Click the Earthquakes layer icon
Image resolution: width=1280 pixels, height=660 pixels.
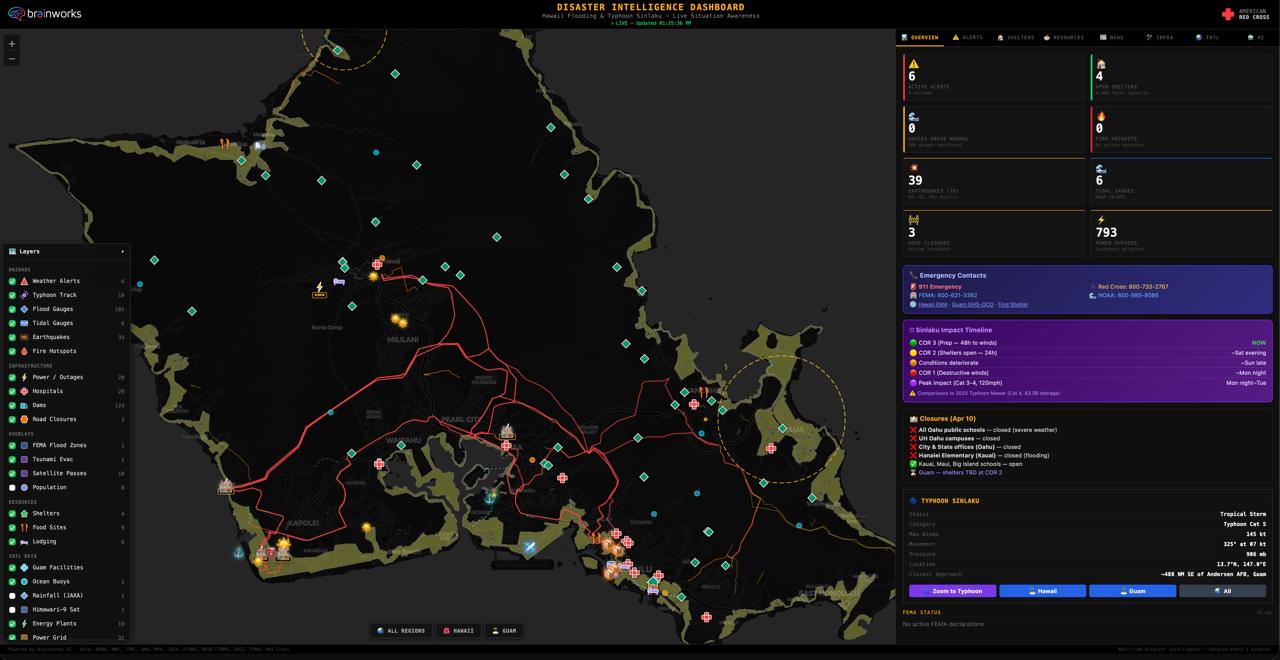pyautogui.click(x=24, y=338)
